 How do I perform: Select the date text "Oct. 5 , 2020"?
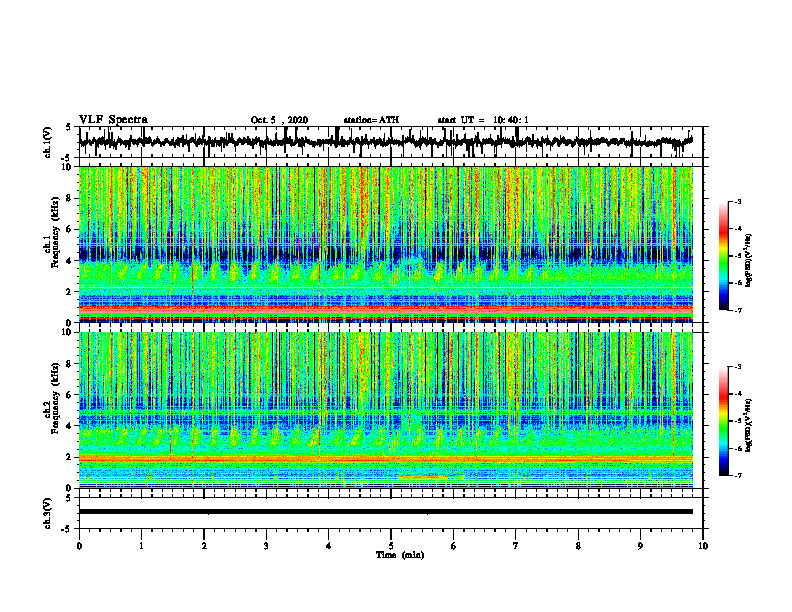[x=279, y=120]
